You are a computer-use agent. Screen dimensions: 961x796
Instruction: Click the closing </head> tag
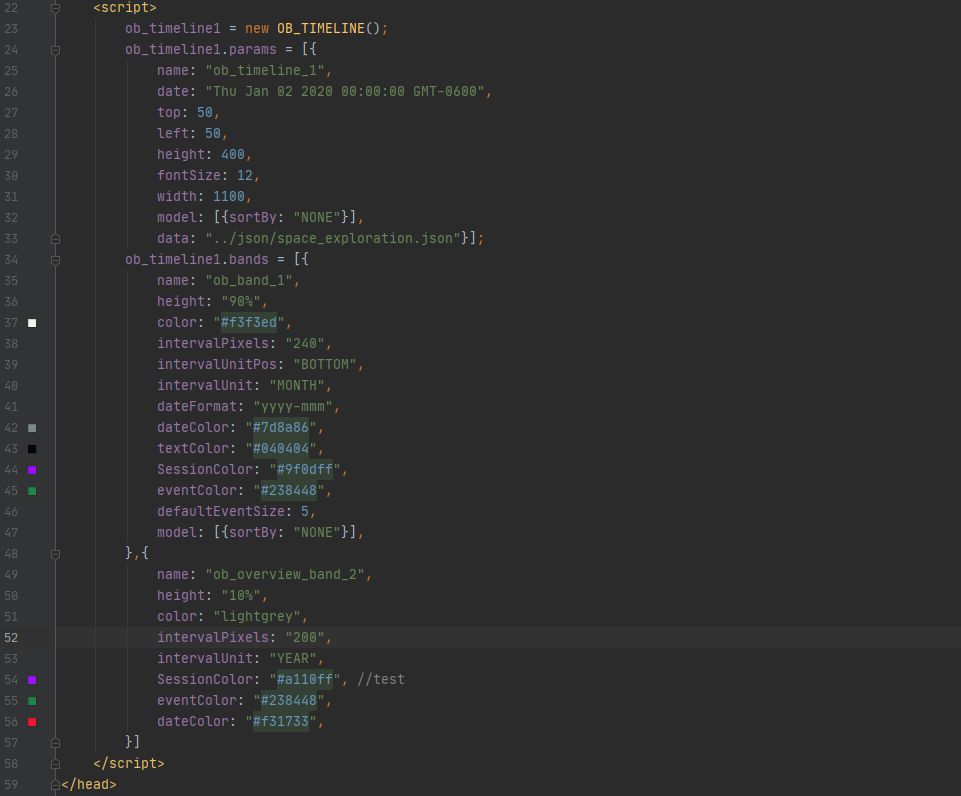click(89, 784)
